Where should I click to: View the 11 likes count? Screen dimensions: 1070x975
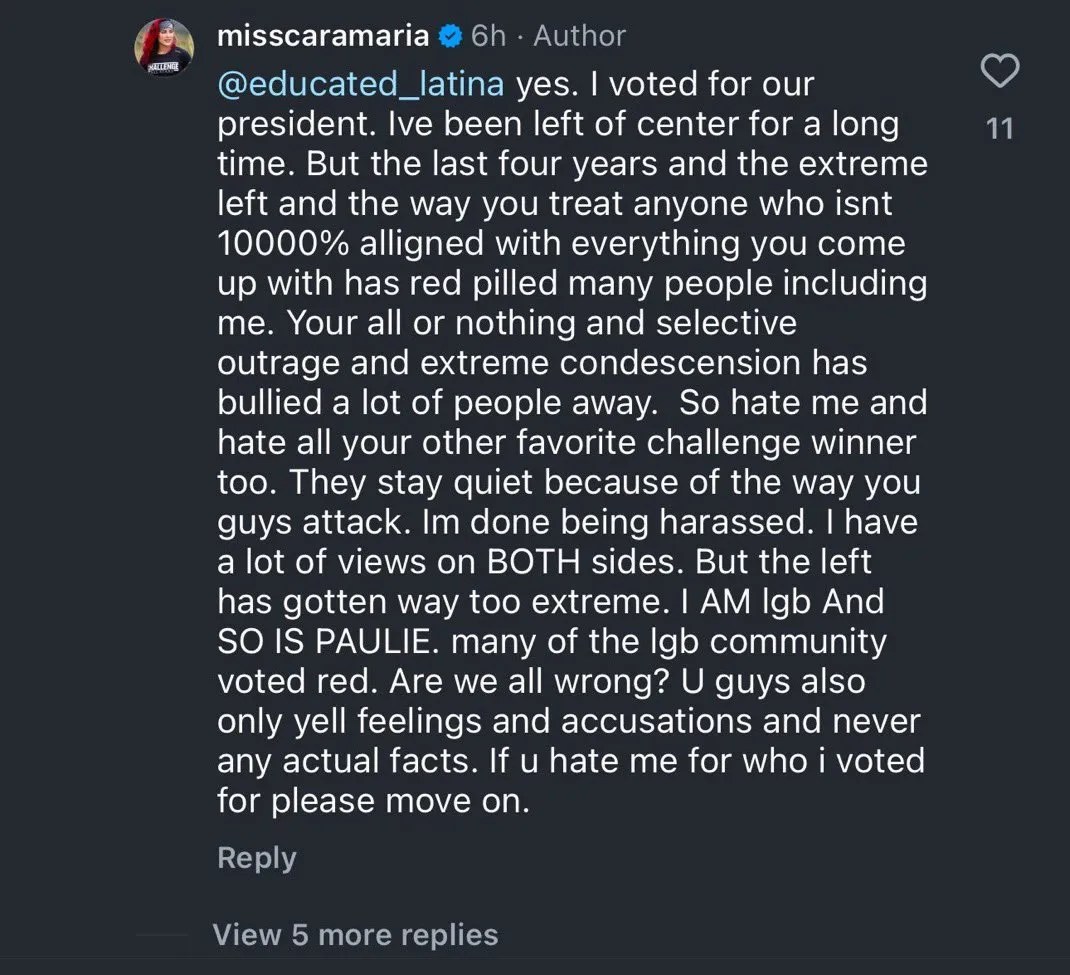pos(999,128)
